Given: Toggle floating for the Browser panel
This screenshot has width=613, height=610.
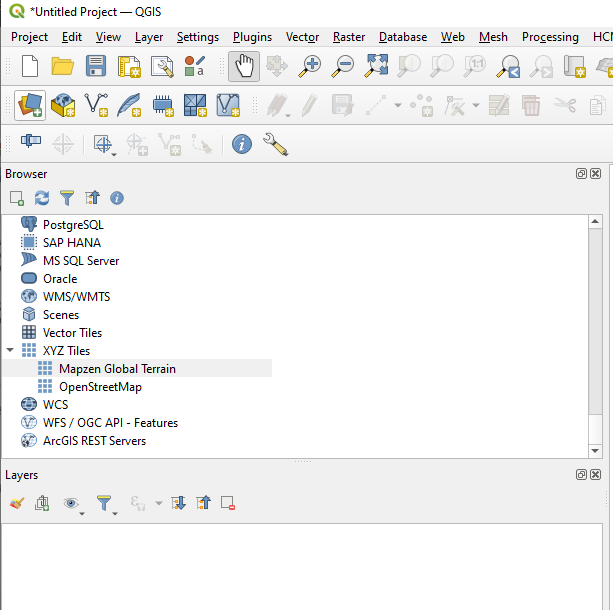Looking at the screenshot, I should 581,174.
